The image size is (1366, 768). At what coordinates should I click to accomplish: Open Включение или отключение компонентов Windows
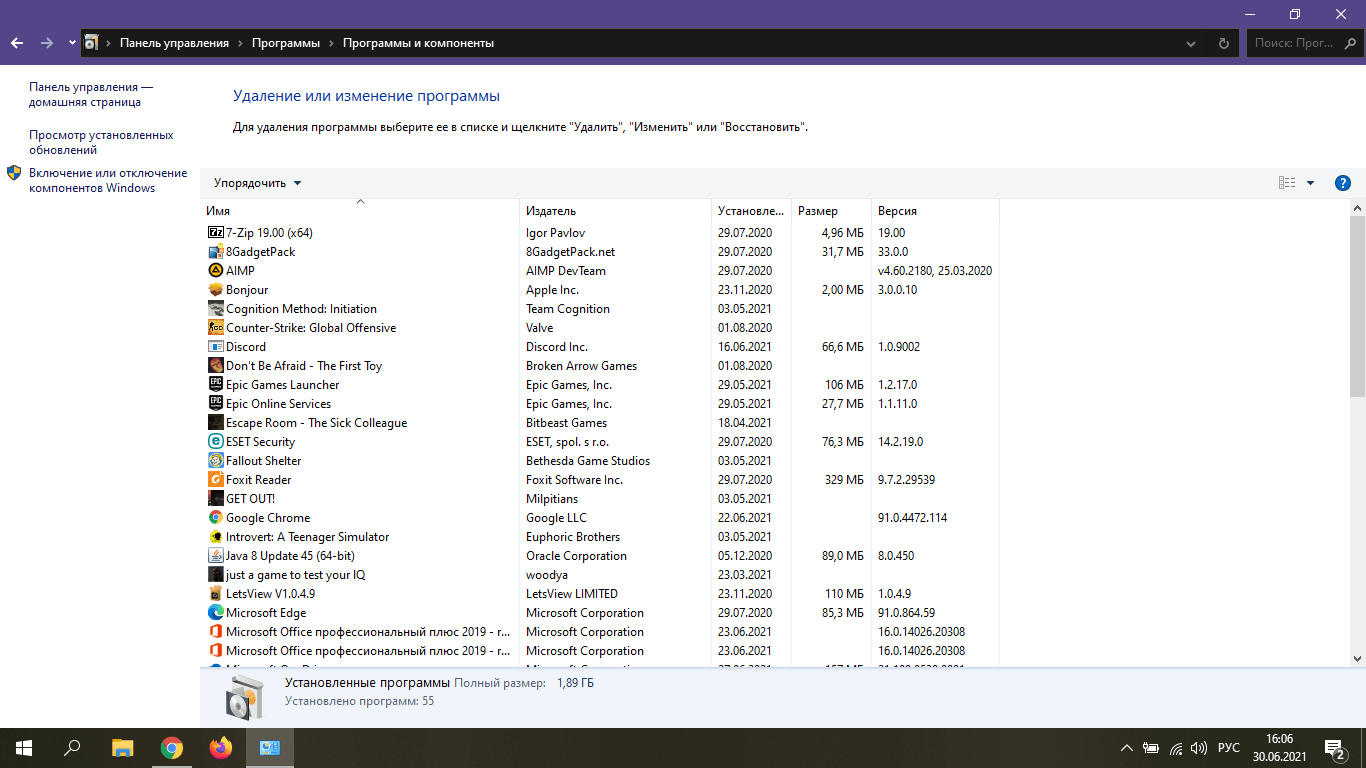(x=108, y=180)
